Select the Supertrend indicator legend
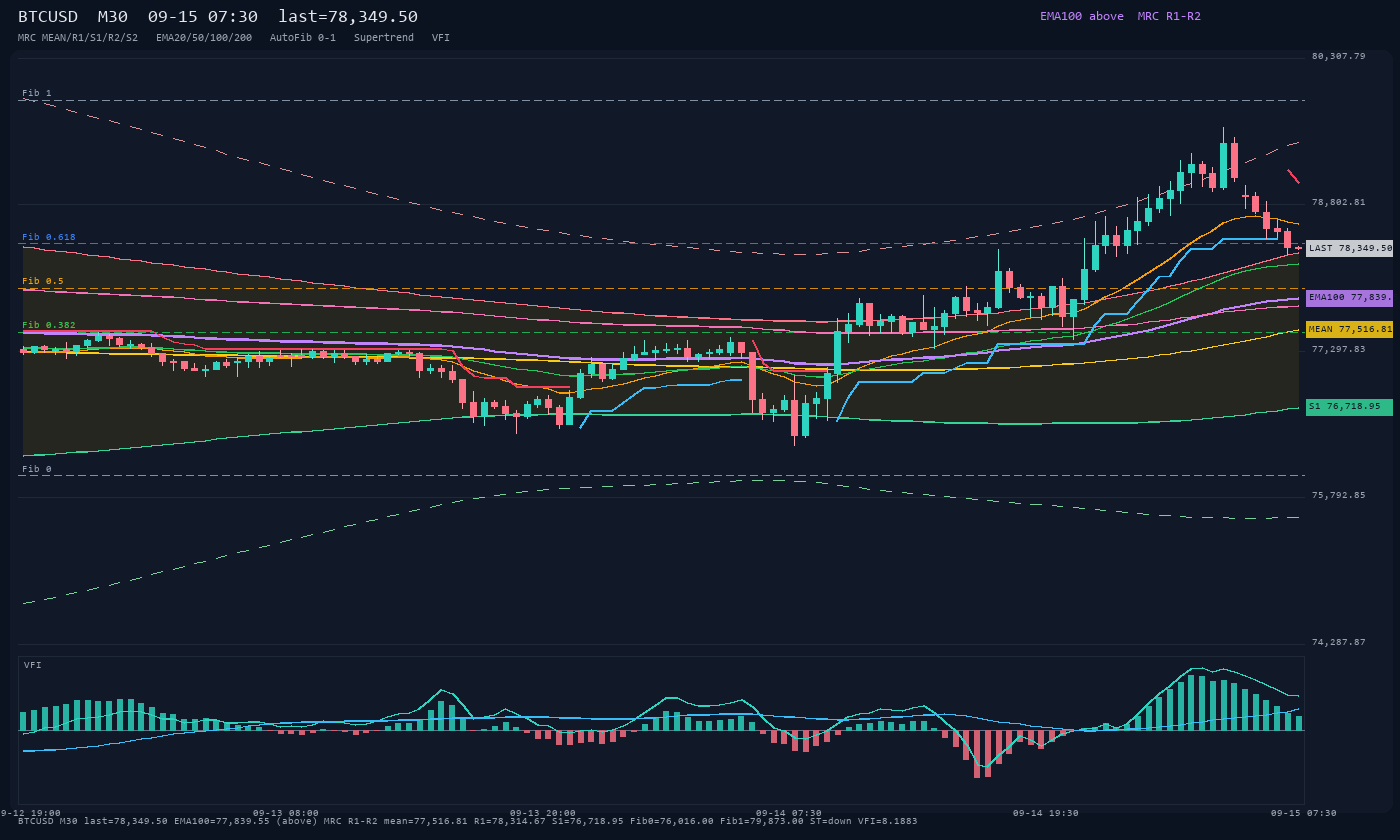This screenshot has width=1400, height=840. pos(384,37)
